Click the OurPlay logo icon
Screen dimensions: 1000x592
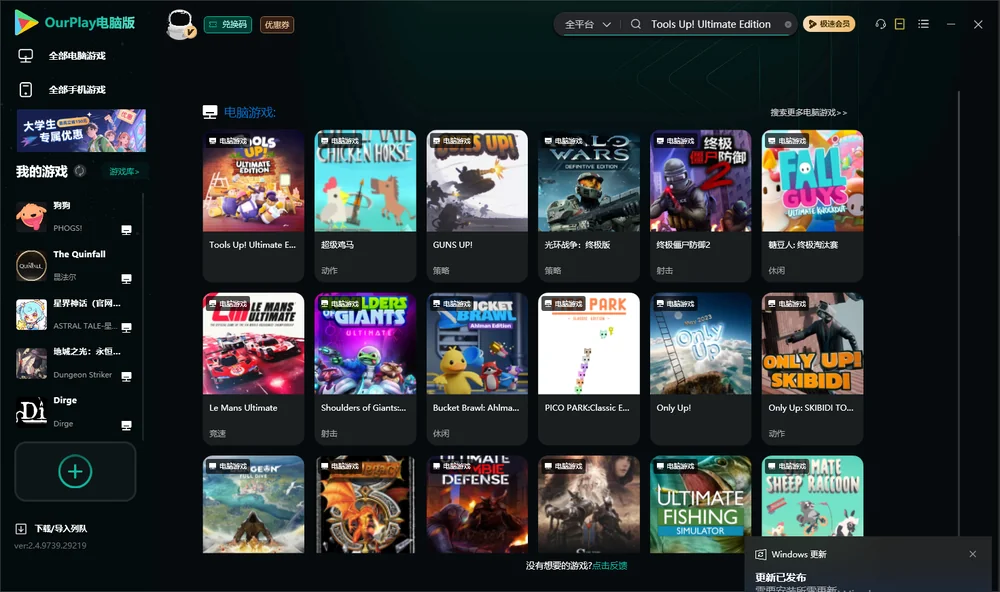pos(26,23)
